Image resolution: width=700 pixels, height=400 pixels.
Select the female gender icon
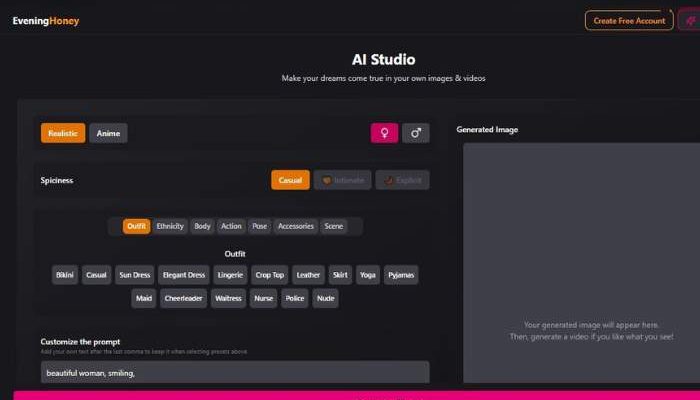(x=384, y=133)
